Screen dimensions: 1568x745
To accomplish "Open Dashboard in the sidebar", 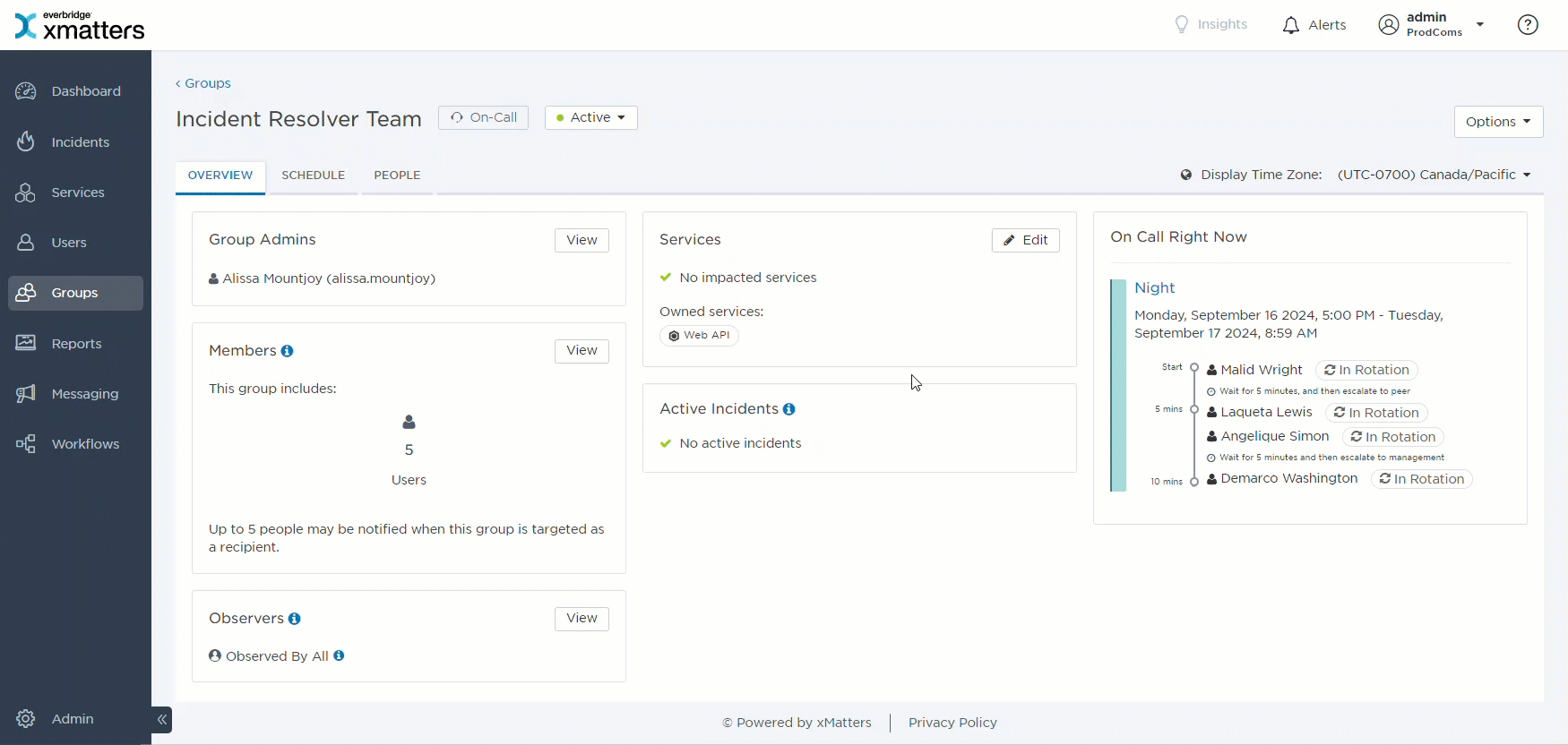I will coord(76,91).
